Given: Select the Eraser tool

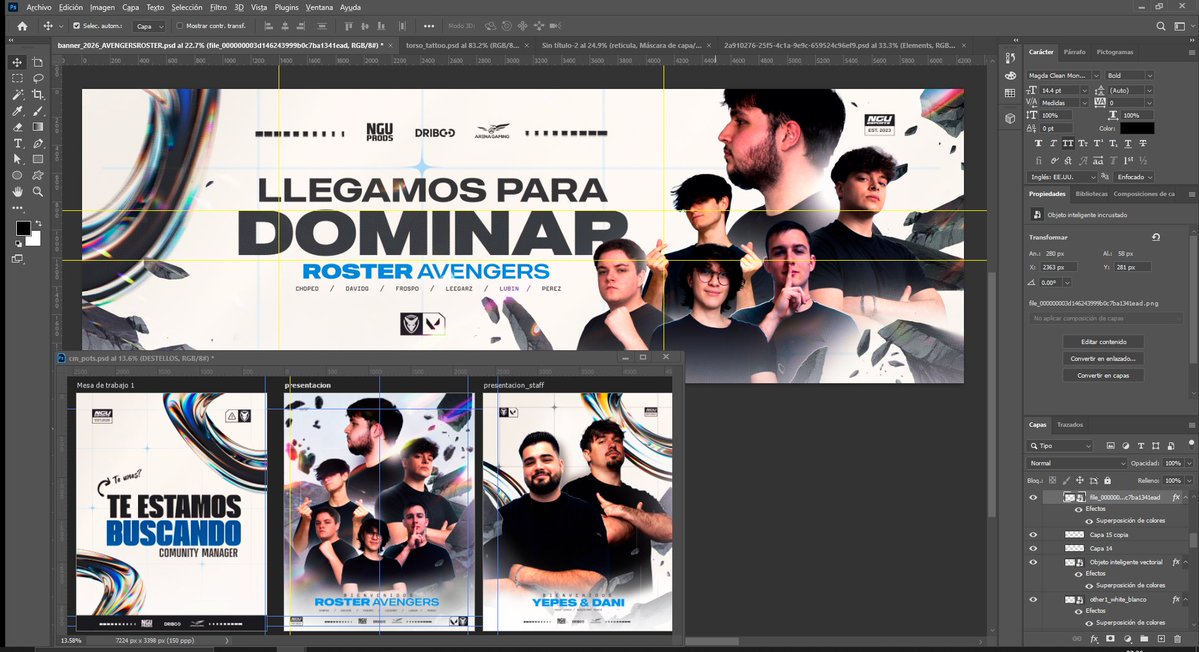Looking at the screenshot, I should click(18, 127).
